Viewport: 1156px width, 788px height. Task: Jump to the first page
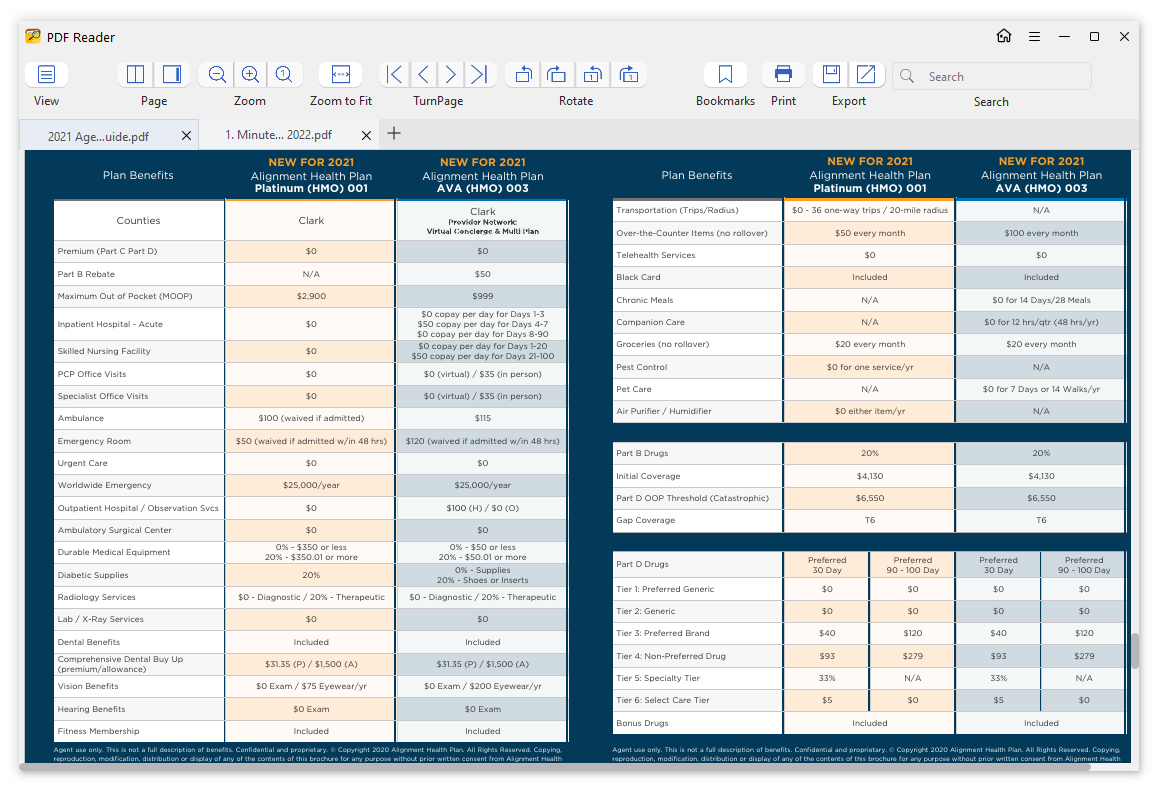(394, 74)
